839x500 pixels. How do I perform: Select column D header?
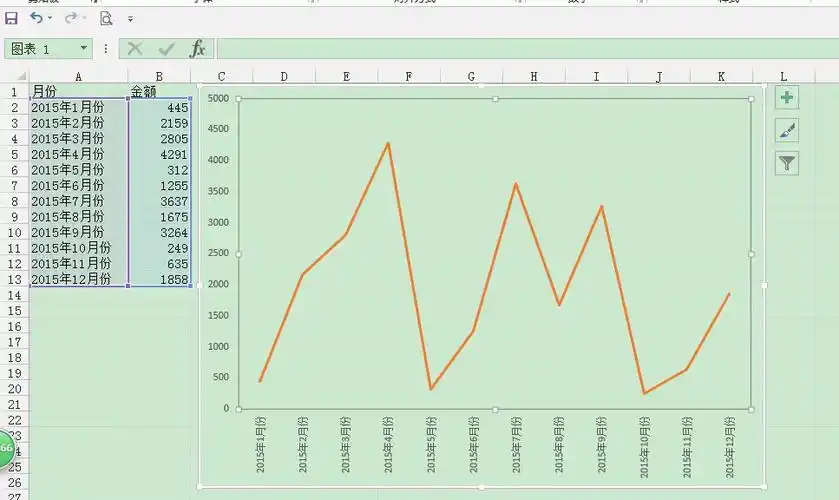(x=284, y=76)
